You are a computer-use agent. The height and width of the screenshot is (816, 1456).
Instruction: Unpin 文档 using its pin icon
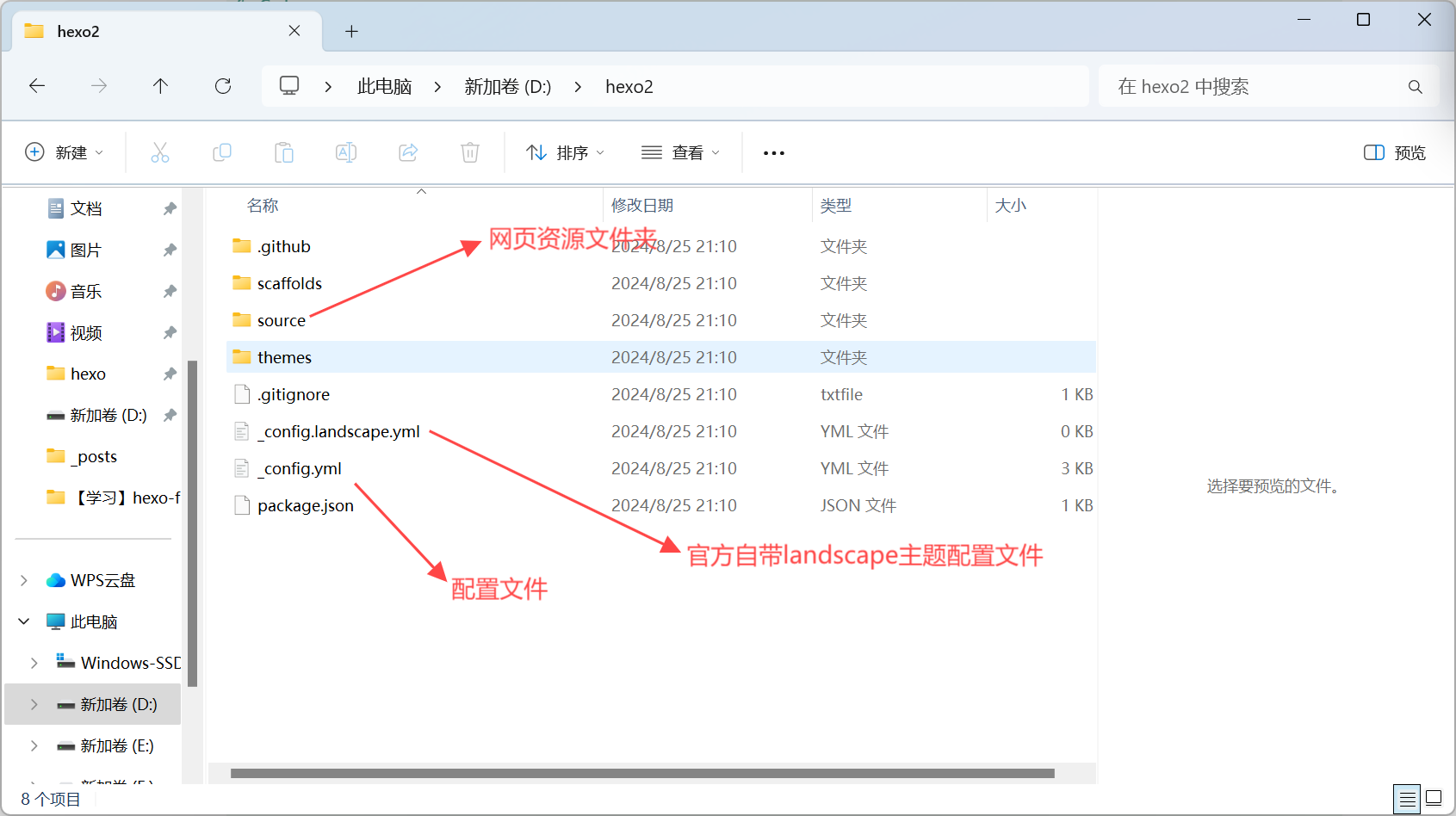point(170,208)
